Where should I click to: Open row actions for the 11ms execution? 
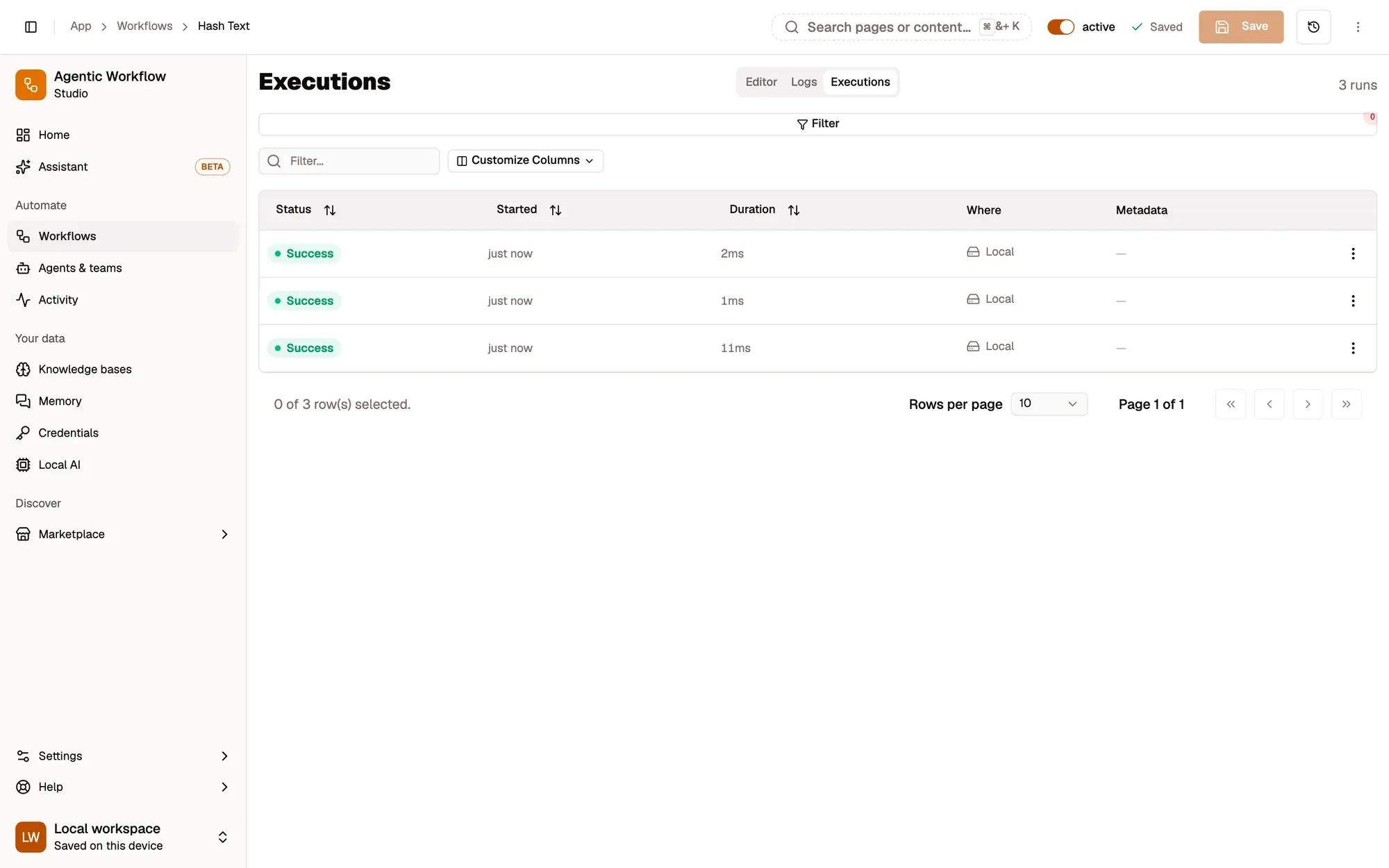tap(1353, 348)
